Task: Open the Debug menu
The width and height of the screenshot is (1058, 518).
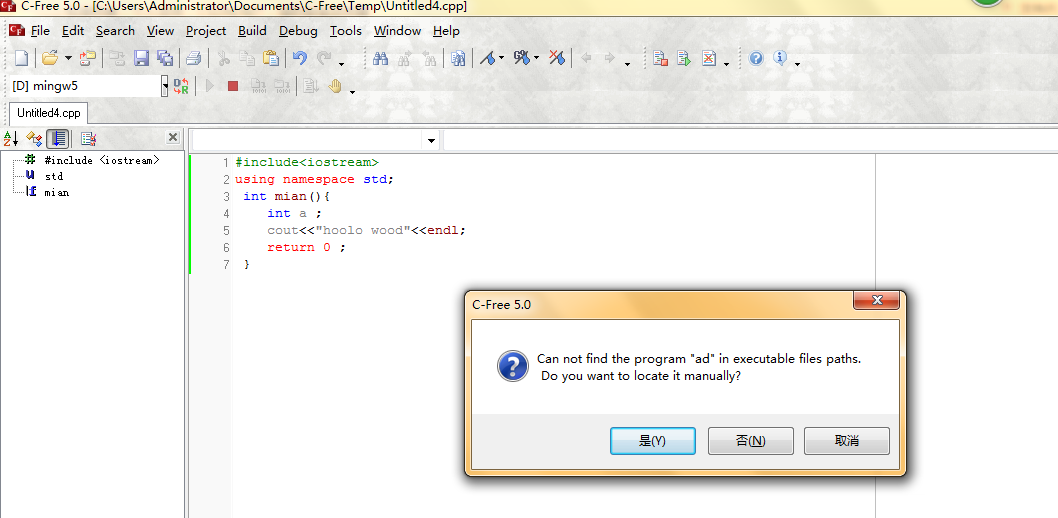Action: tap(298, 30)
